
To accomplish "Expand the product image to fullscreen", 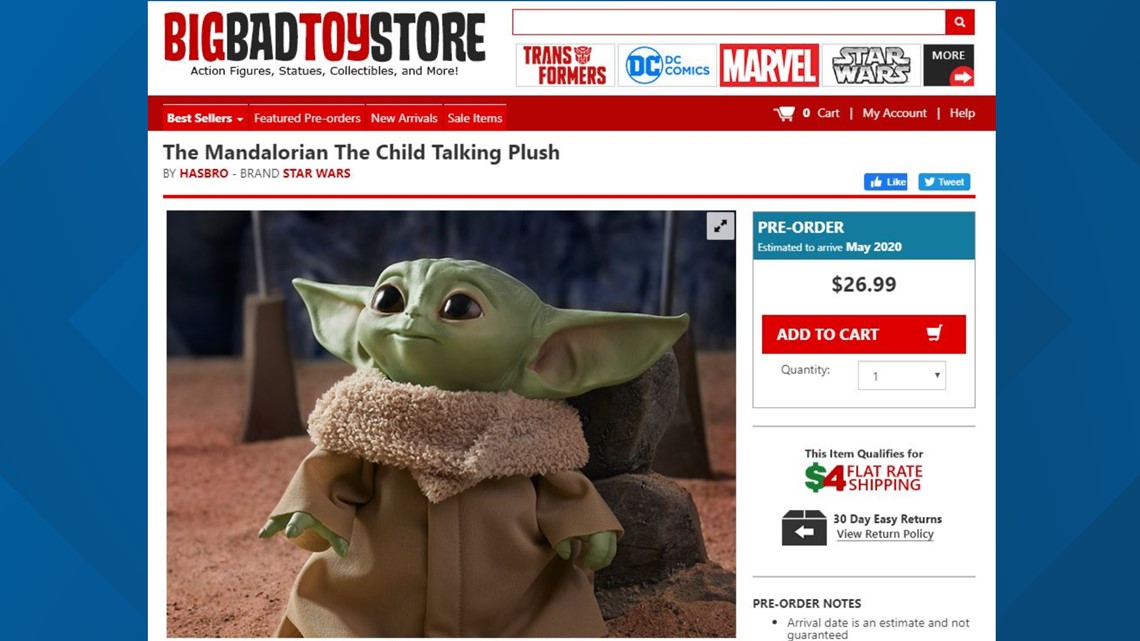I will pyautogui.click(x=720, y=226).
